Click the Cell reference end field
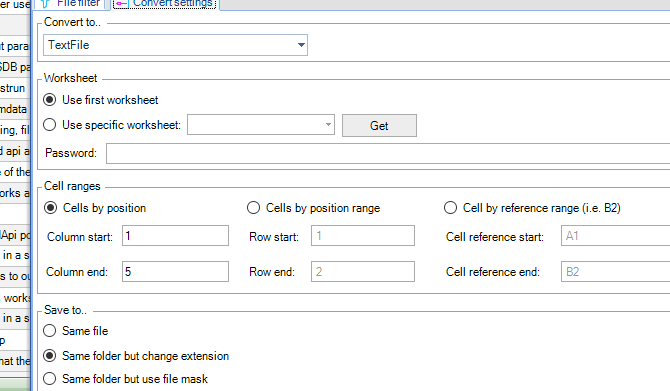The height and width of the screenshot is (391, 670). tap(615, 271)
